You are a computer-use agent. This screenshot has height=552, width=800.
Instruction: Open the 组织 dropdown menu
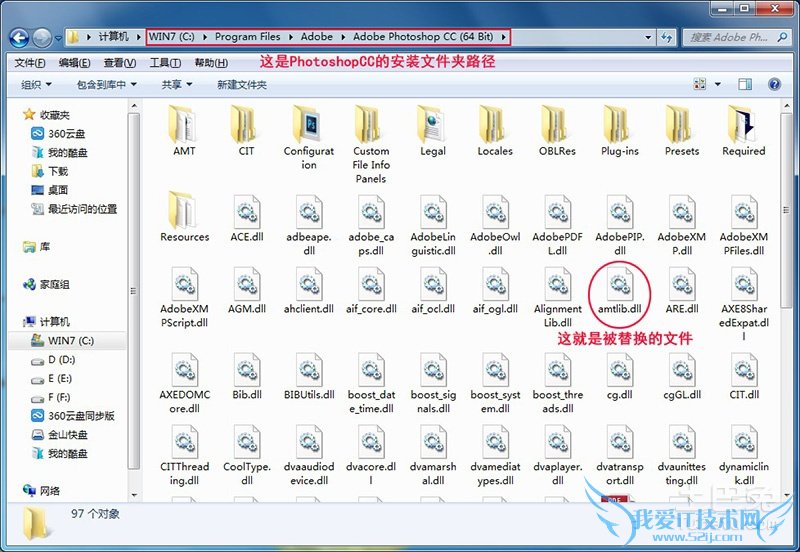click(36, 85)
